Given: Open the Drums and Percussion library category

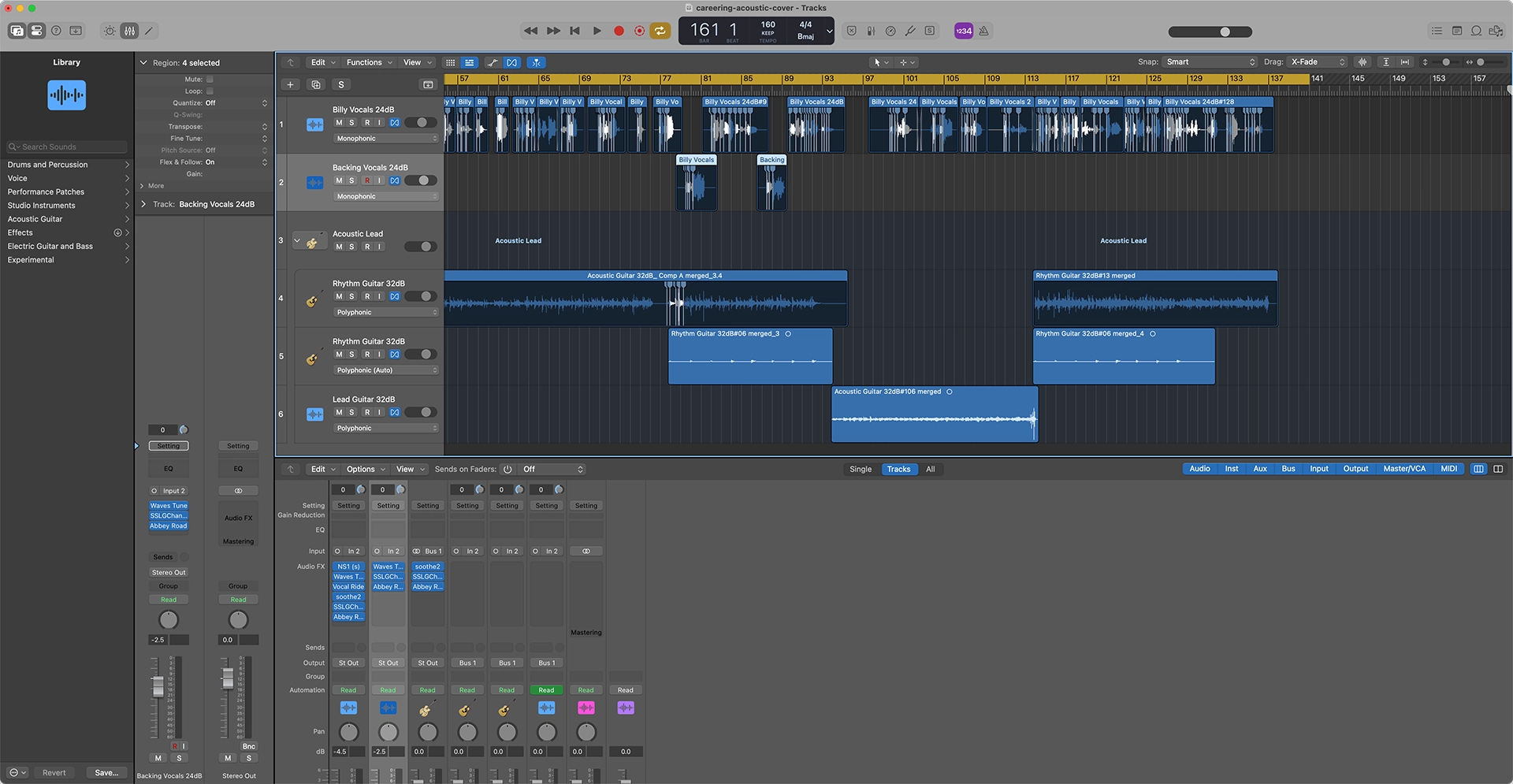Looking at the screenshot, I should tap(67, 165).
